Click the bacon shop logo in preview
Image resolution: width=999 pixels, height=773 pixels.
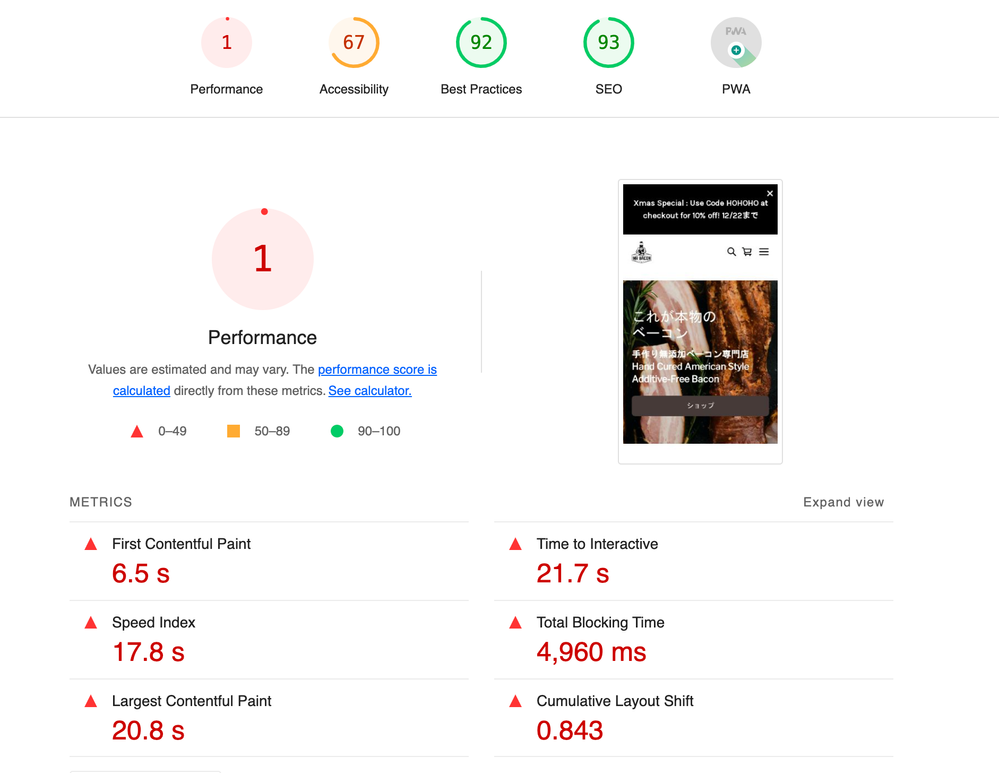coord(641,253)
